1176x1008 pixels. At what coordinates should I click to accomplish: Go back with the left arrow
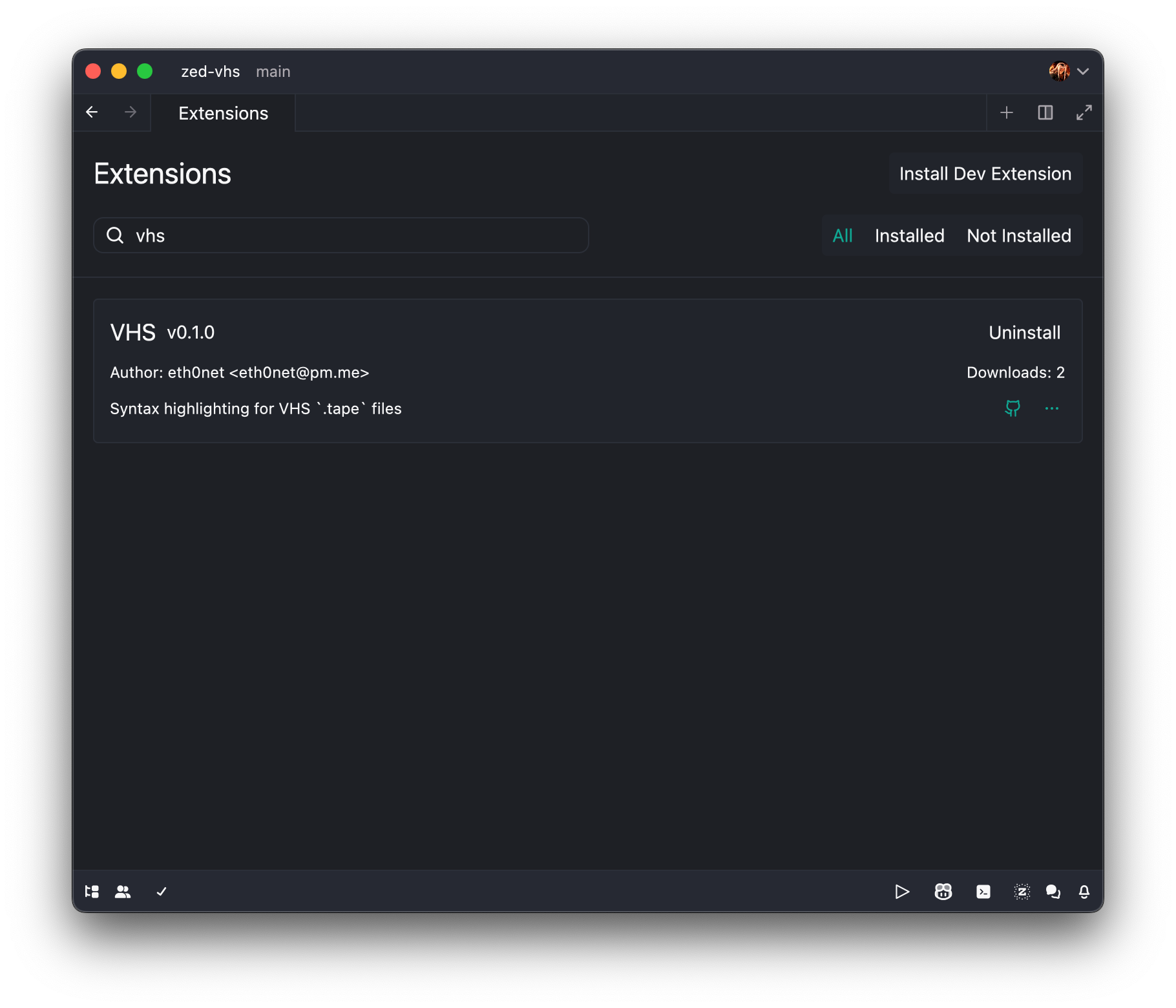pos(92,112)
